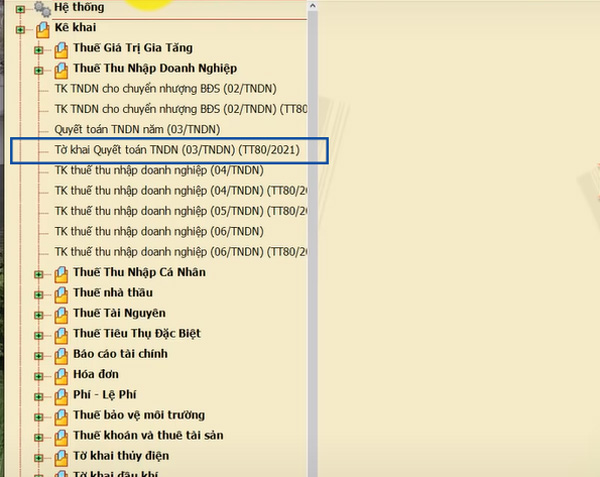The image size is (600, 477).
Task: Click the Kê khai folder icon
Action: click(x=42, y=29)
